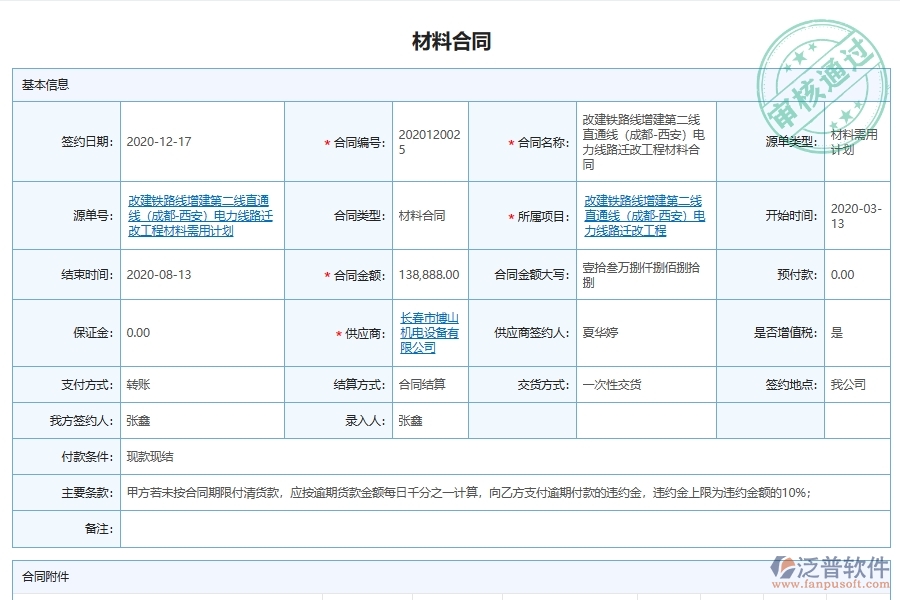Open supplier link 长春市博山机电设备有限公司
Viewport: 900px width, 600px height.
pos(430,332)
